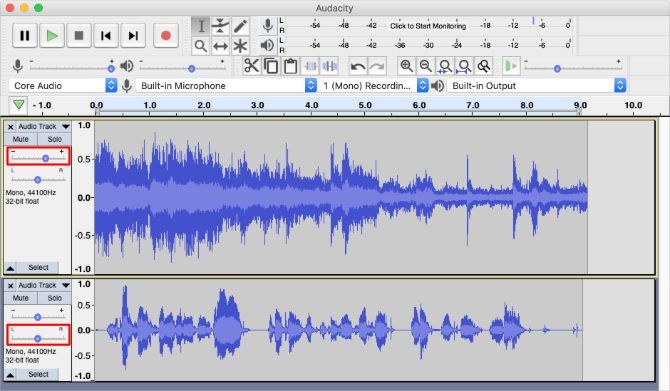Fit entire project in window
Screen dimensions: 670x391
tap(464, 66)
